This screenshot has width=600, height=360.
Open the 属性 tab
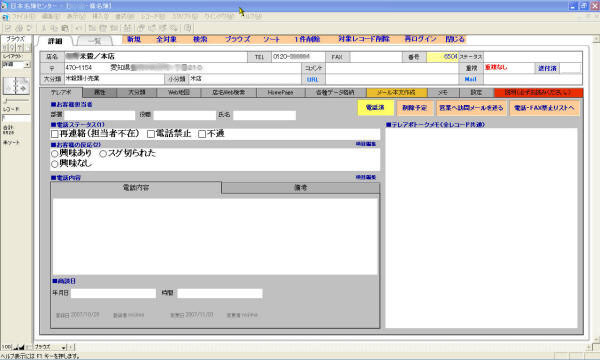(x=99, y=93)
